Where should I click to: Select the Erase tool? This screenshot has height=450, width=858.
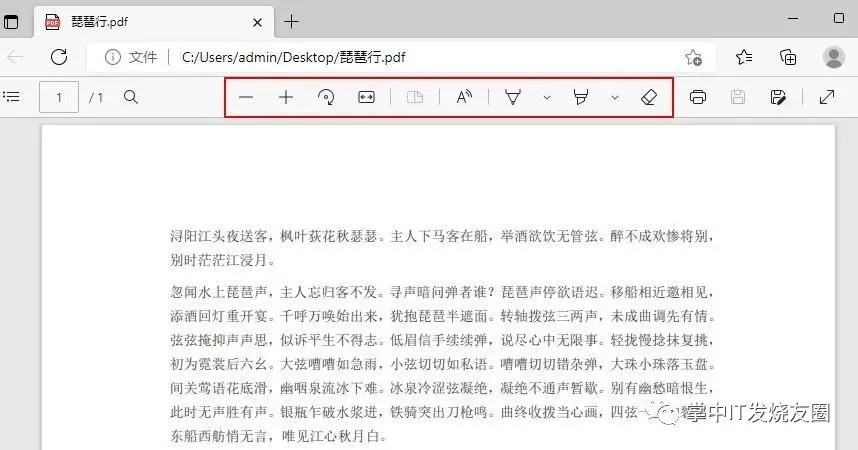pyautogui.click(x=649, y=97)
